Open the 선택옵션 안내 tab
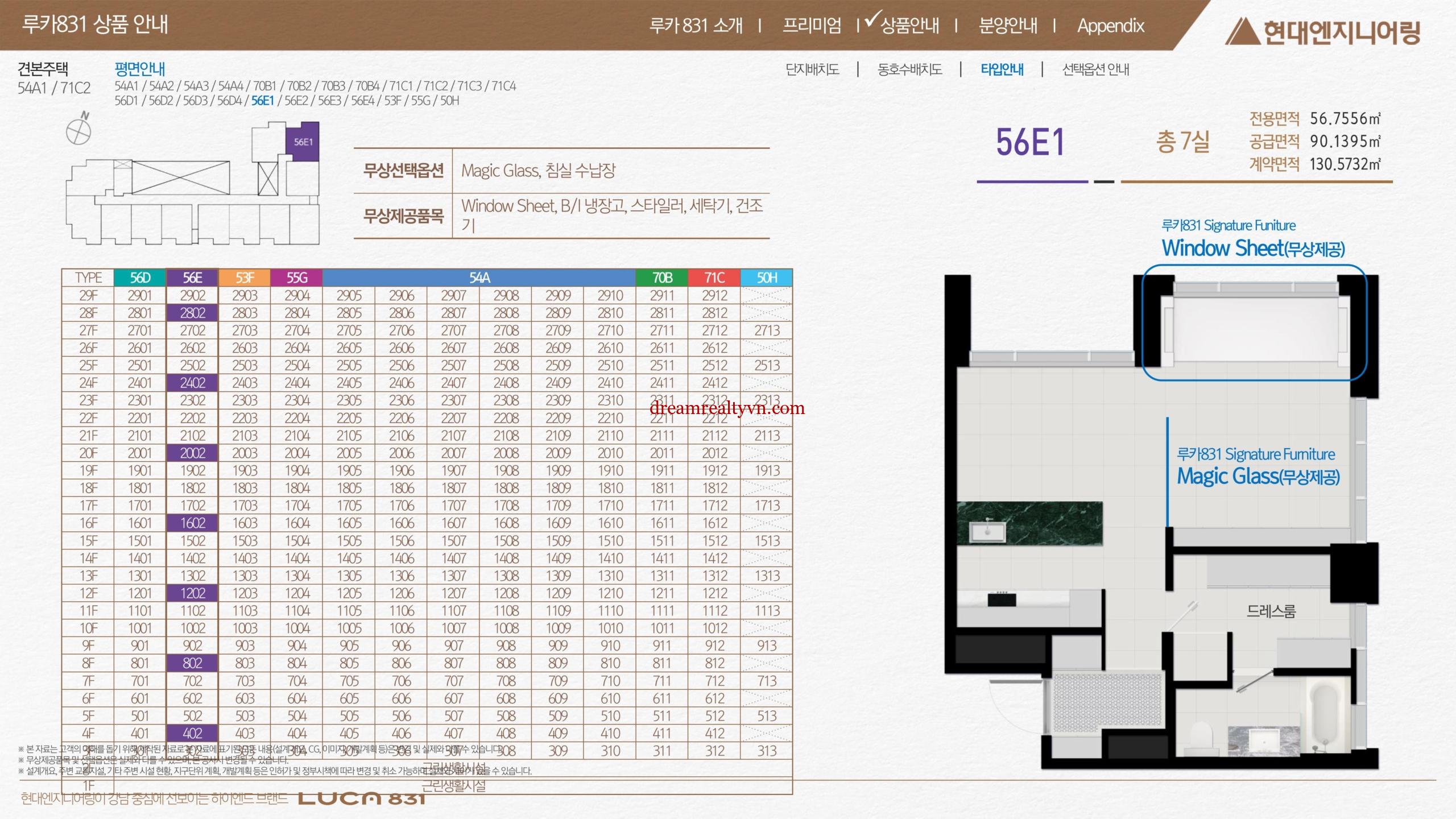The height and width of the screenshot is (819, 1456). tap(1095, 69)
